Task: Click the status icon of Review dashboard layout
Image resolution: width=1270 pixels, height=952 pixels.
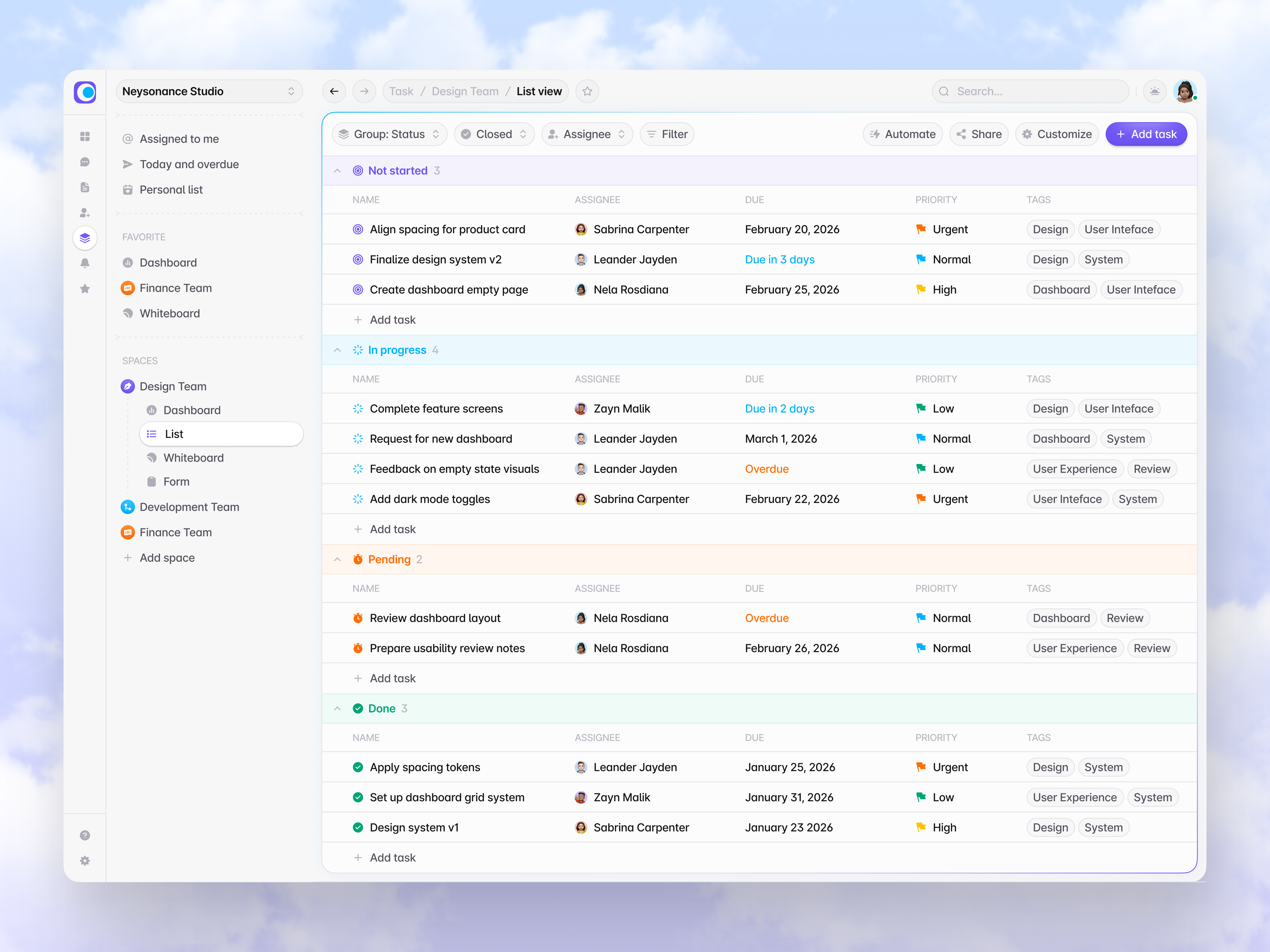Action: [x=358, y=618]
